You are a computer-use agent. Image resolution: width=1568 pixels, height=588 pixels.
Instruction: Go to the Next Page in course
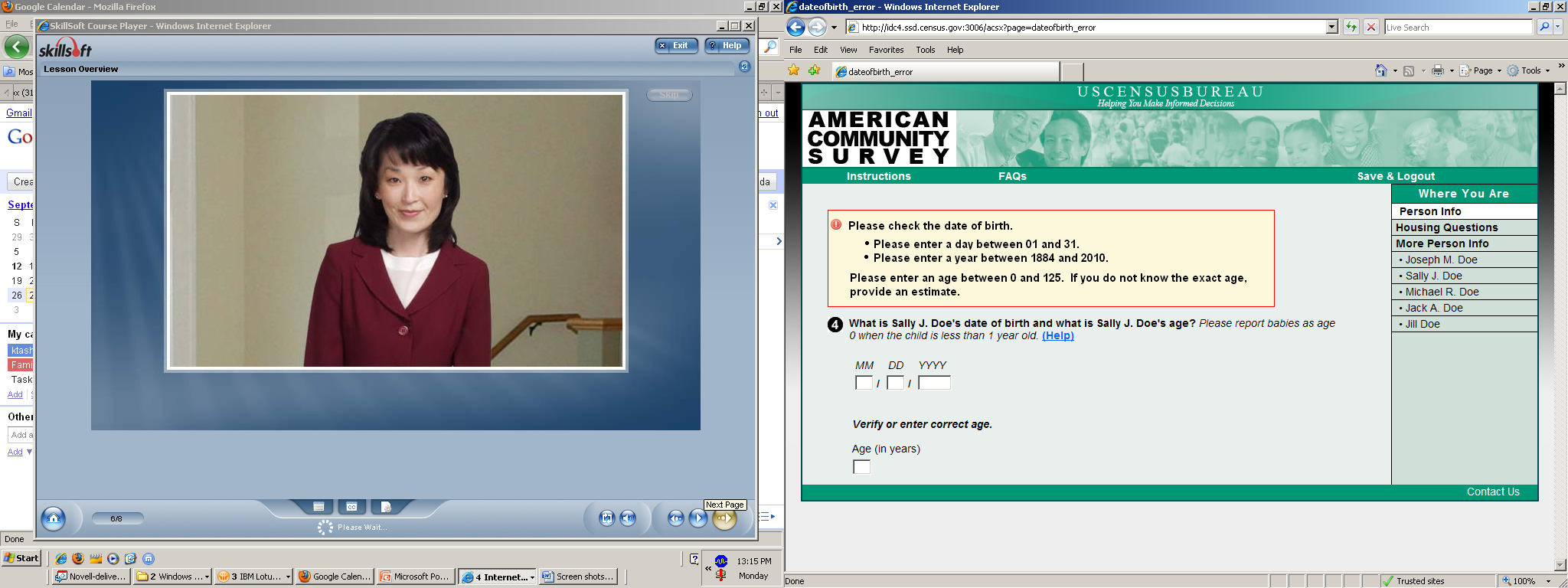point(724,518)
